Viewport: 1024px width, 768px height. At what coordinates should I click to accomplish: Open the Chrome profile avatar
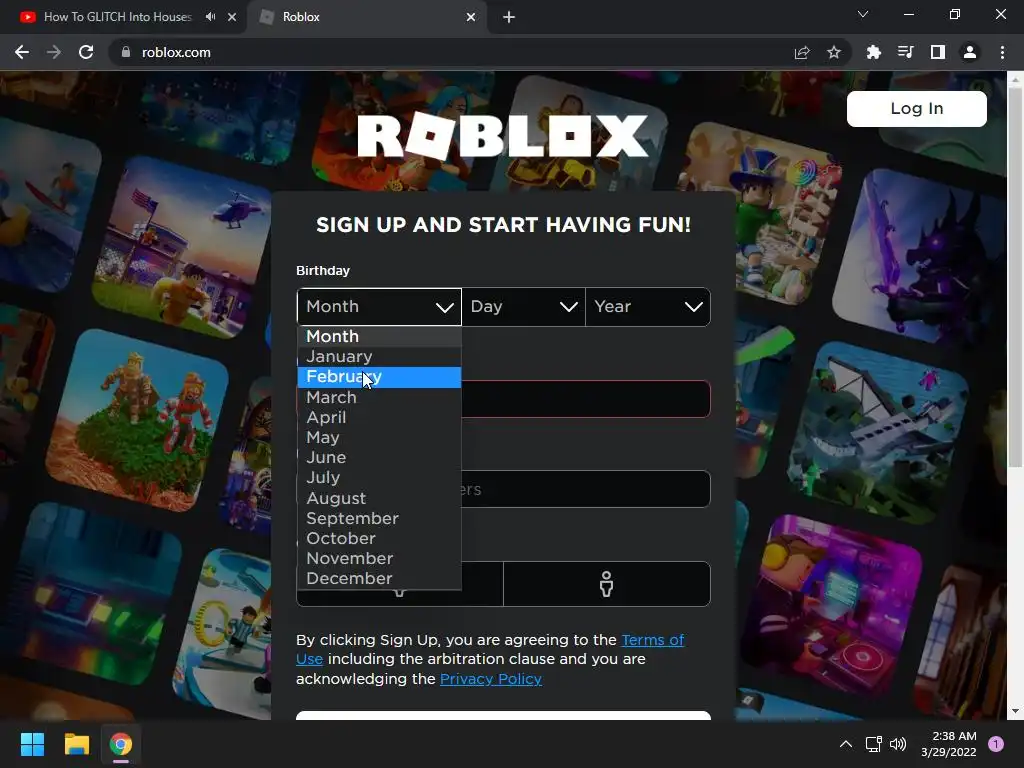click(x=970, y=52)
